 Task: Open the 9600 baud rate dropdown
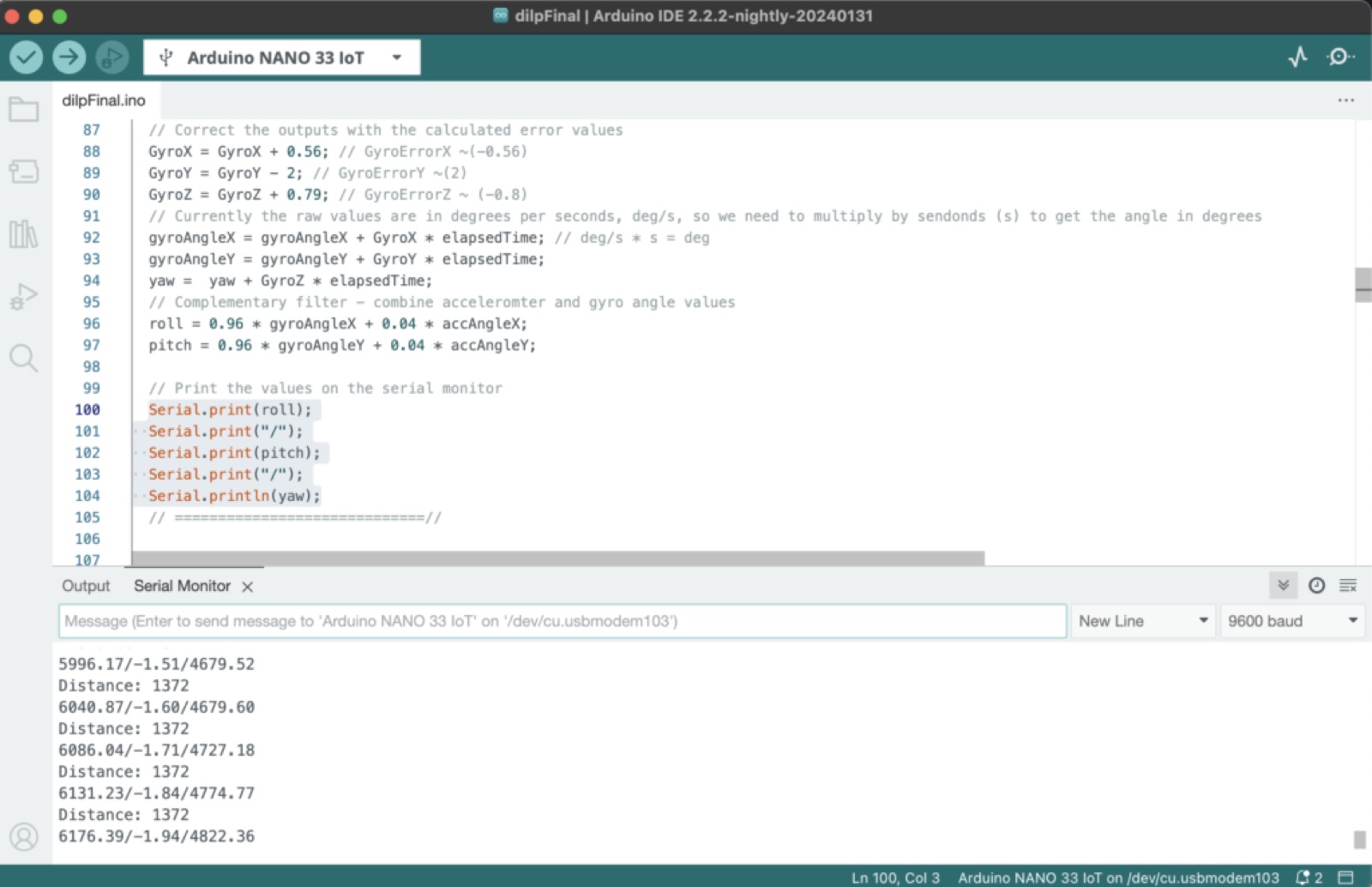tap(1292, 621)
